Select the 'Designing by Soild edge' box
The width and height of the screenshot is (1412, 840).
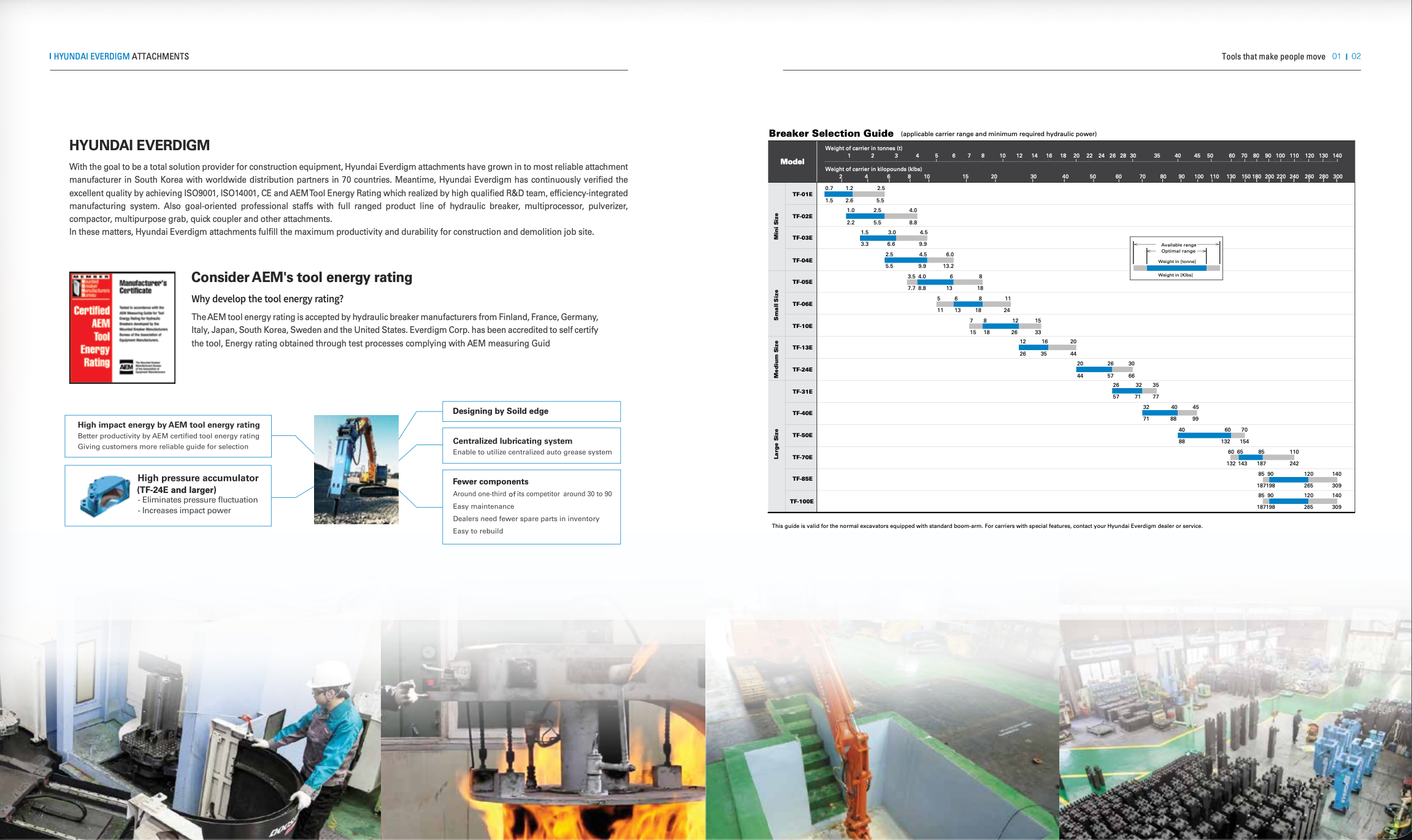[x=531, y=411]
